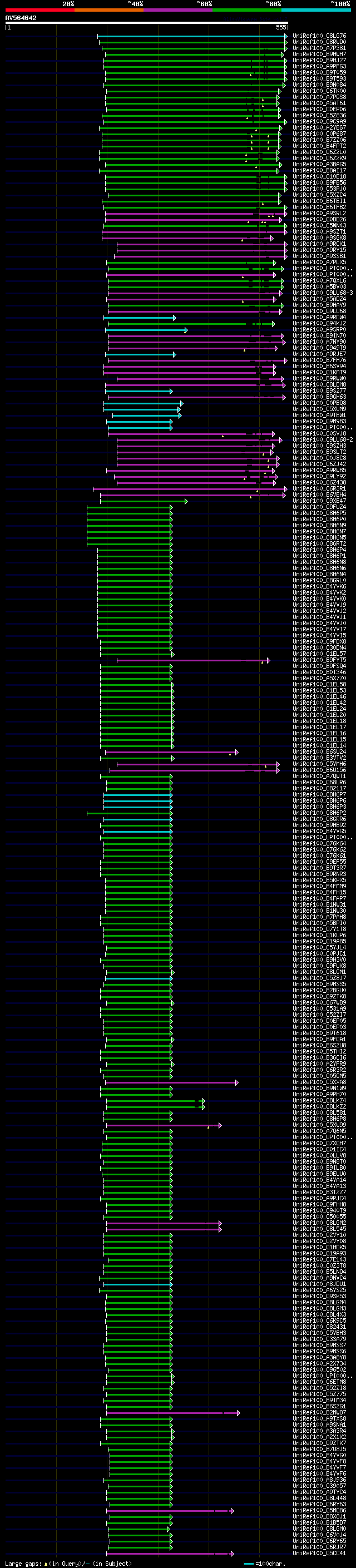Image resolution: width=356 pixels, height=1568 pixels.
Task: Click the green ~80% identity scale segment
Action: click(247, 11)
